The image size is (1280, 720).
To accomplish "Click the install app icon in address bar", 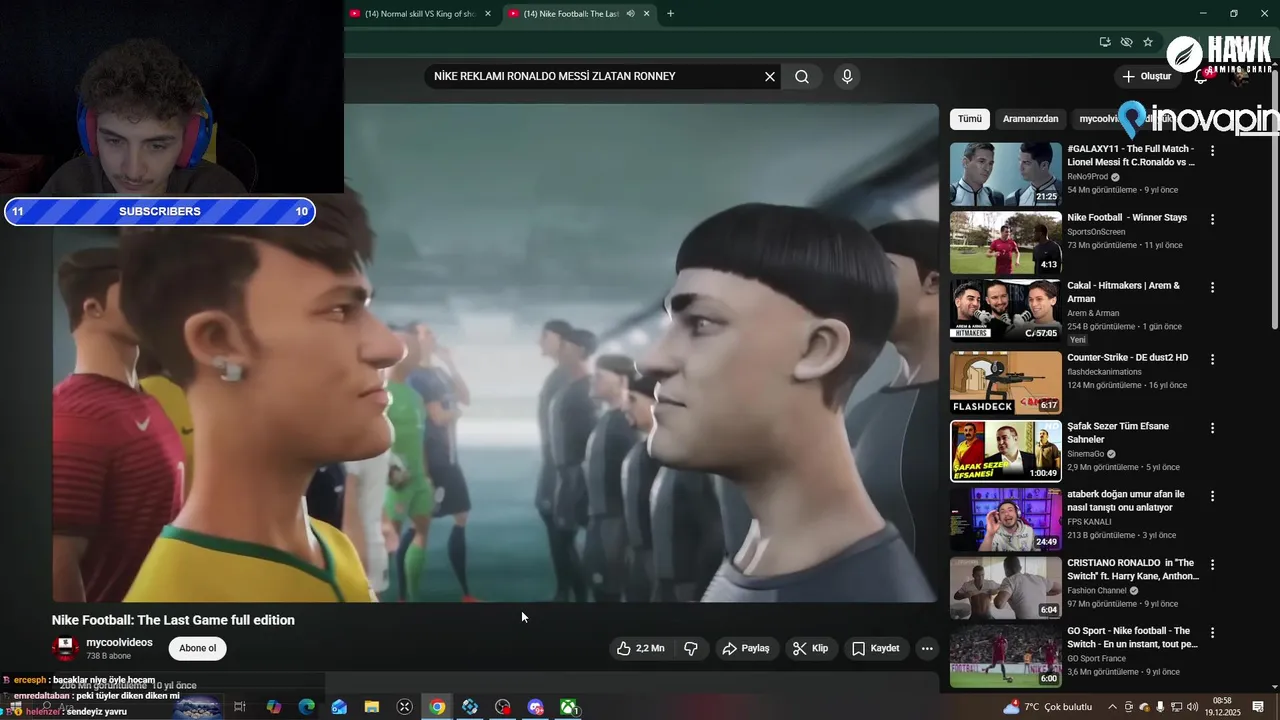I will coord(1105,42).
